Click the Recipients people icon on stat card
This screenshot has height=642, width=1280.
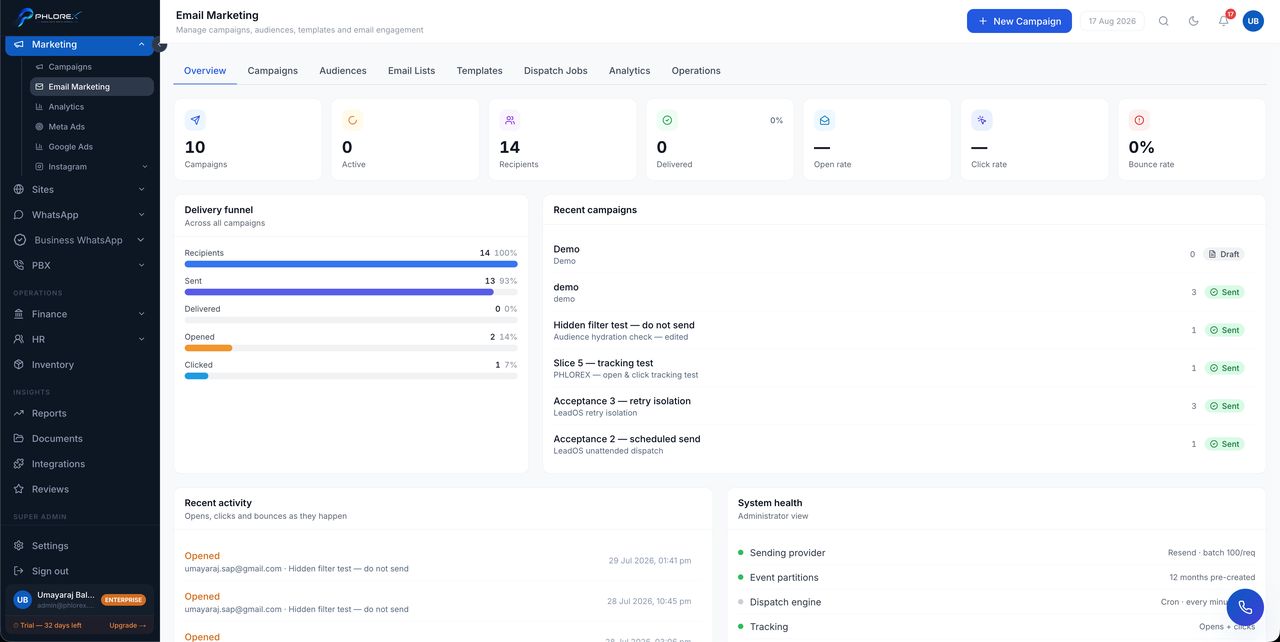pyautogui.click(x=510, y=120)
